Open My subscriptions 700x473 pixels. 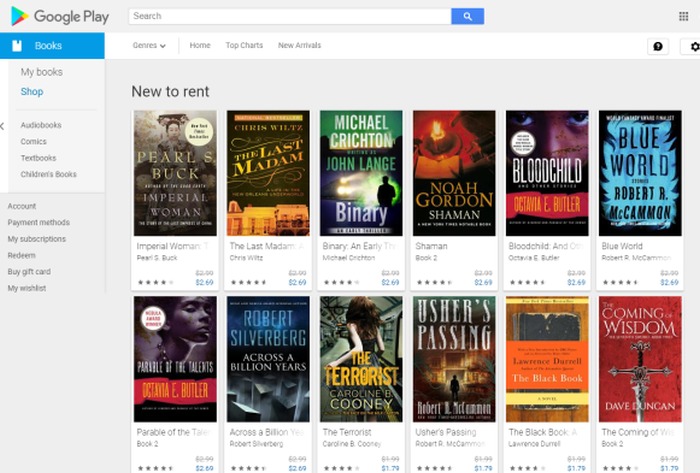tap(37, 239)
